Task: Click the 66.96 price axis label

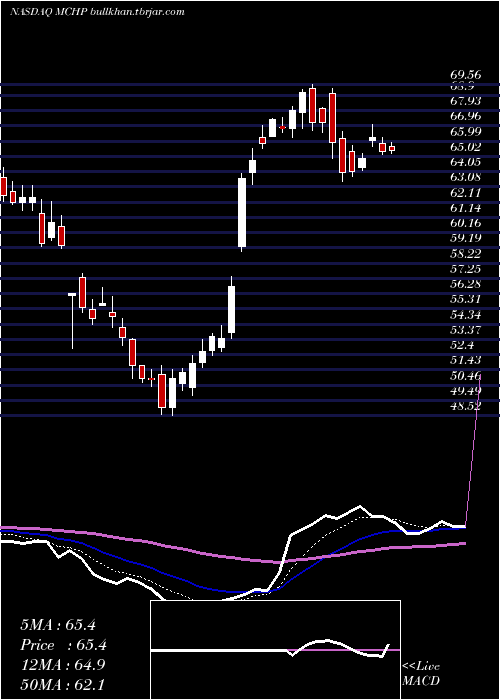Action: (466, 117)
